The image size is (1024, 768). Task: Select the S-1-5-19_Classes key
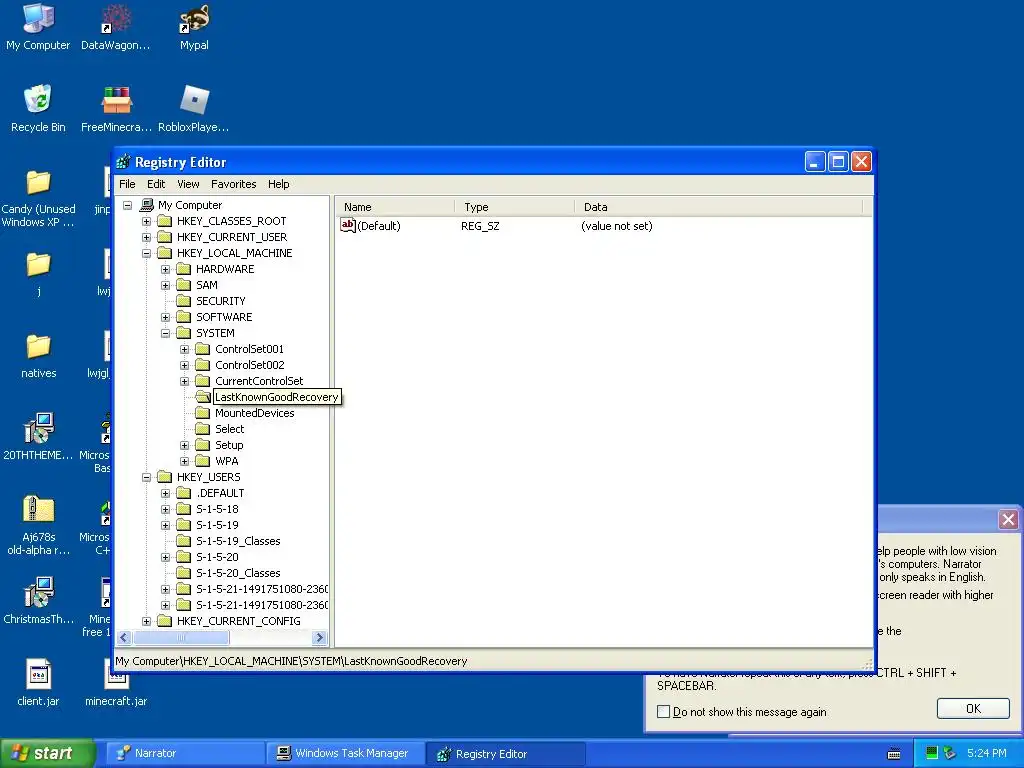[x=238, y=541]
